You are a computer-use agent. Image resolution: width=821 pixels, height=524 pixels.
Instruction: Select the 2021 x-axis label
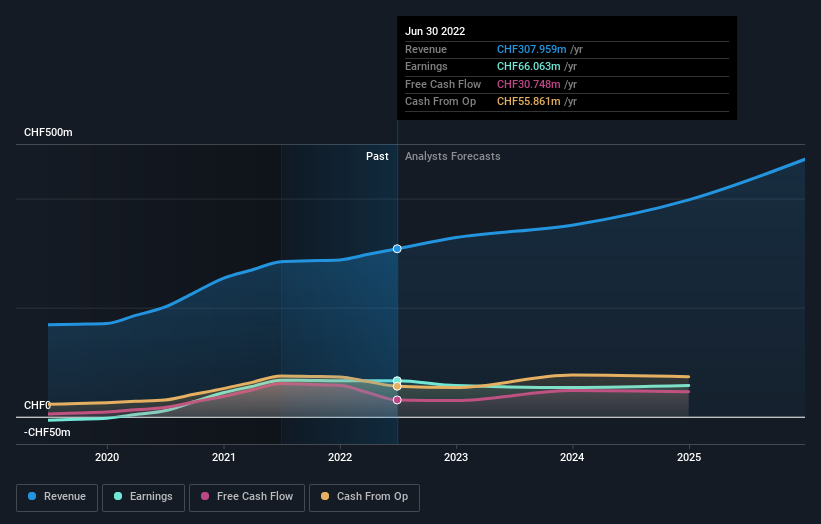coord(224,457)
